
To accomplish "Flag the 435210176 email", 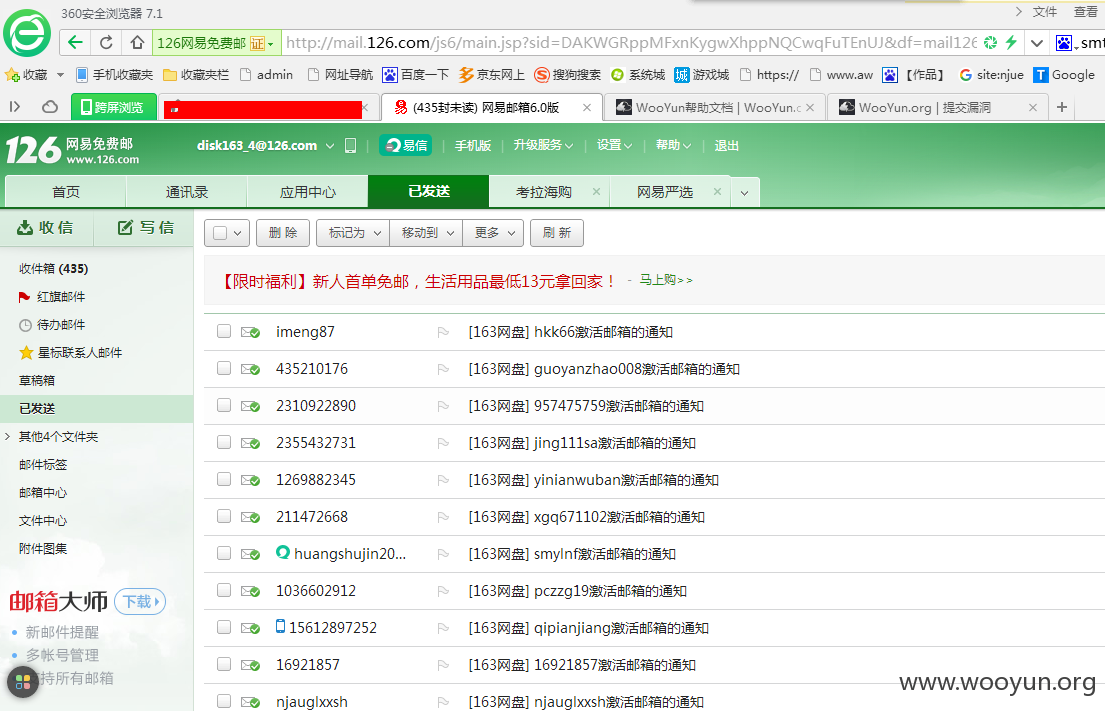I will click(x=443, y=369).
